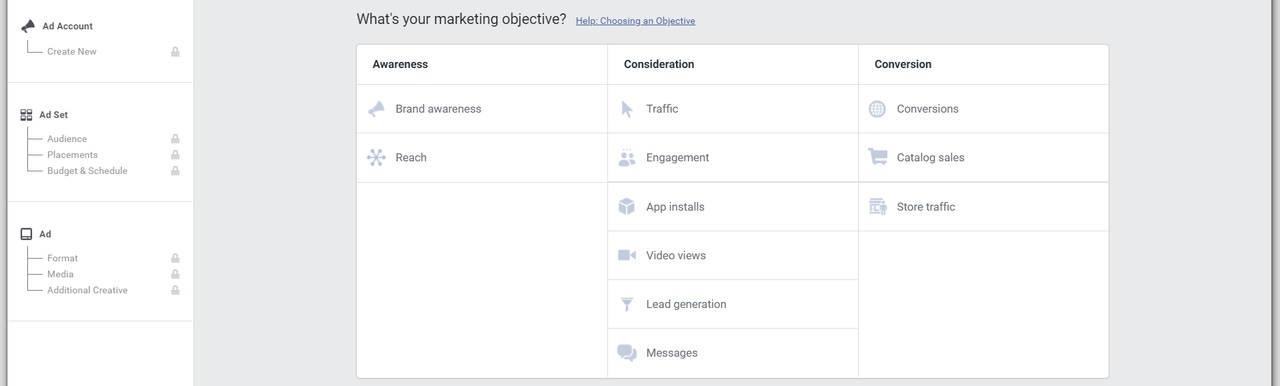This screenshot has width=1280, height=386.
Task: Click the lock icon beside Format
Action: pyautogui.click(x=175, y=258)
